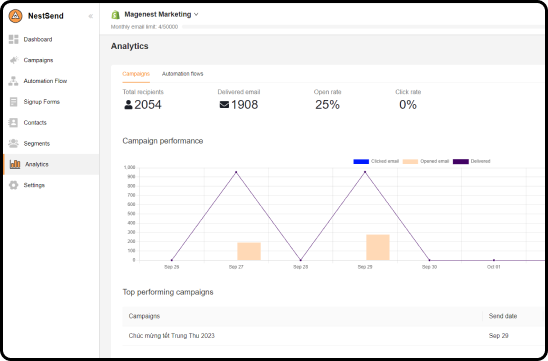Screen dimensions: 548x361
Task: Click the NestSend logo icon
Action: [15, 16]
